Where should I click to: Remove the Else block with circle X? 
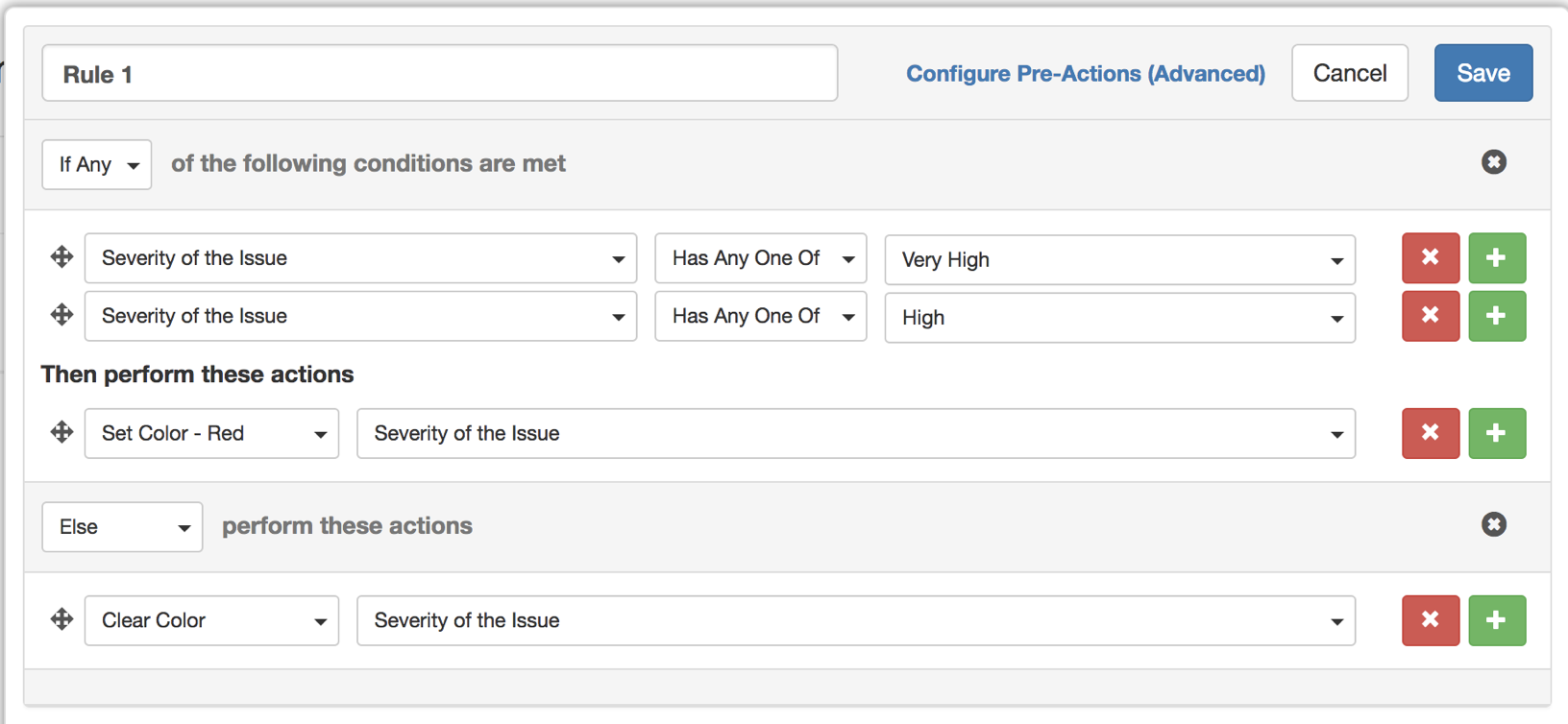(1493, 524)
